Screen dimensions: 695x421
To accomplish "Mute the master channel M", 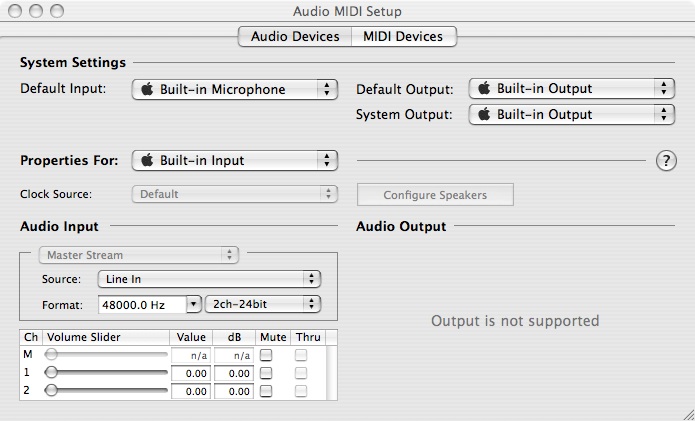I will pos(266,355).
